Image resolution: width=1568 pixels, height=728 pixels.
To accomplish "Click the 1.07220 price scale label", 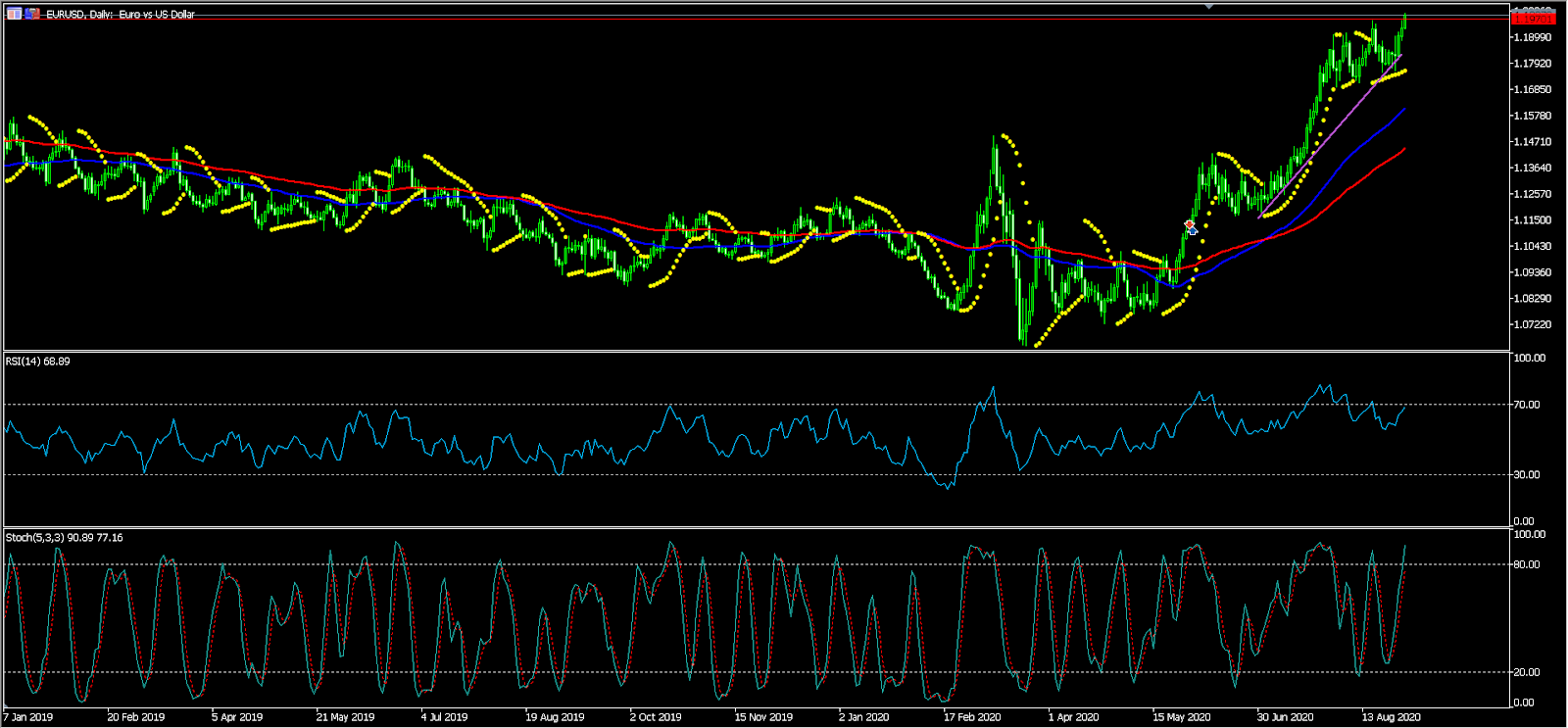I will point(1533,324).
